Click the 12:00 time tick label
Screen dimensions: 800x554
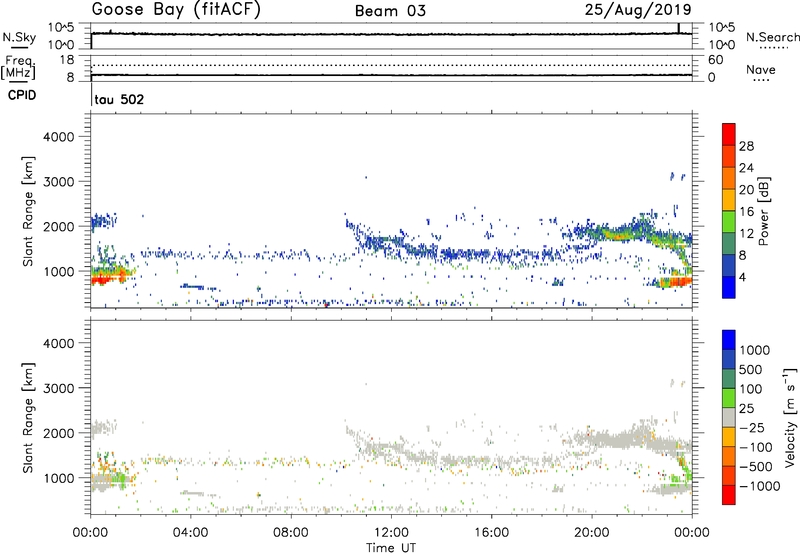[x=391, y=533]
